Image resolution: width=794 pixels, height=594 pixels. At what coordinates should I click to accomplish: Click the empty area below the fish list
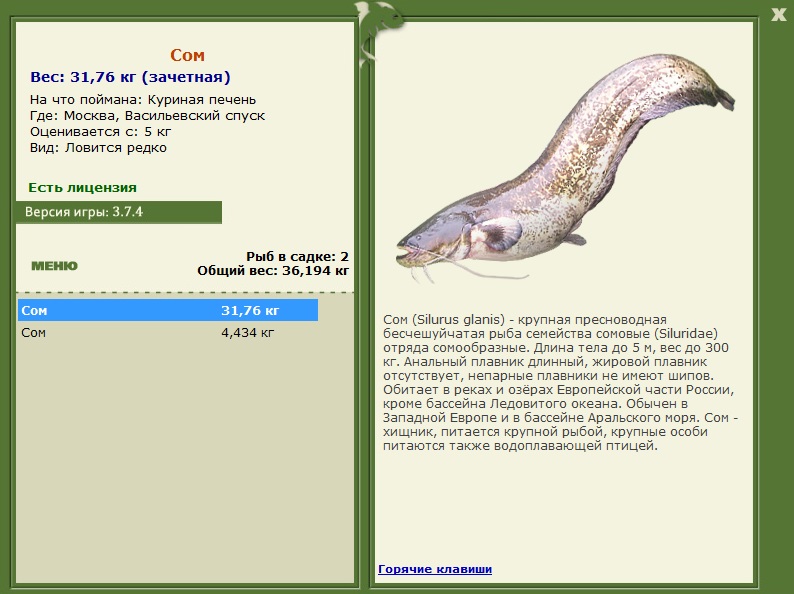185,460
